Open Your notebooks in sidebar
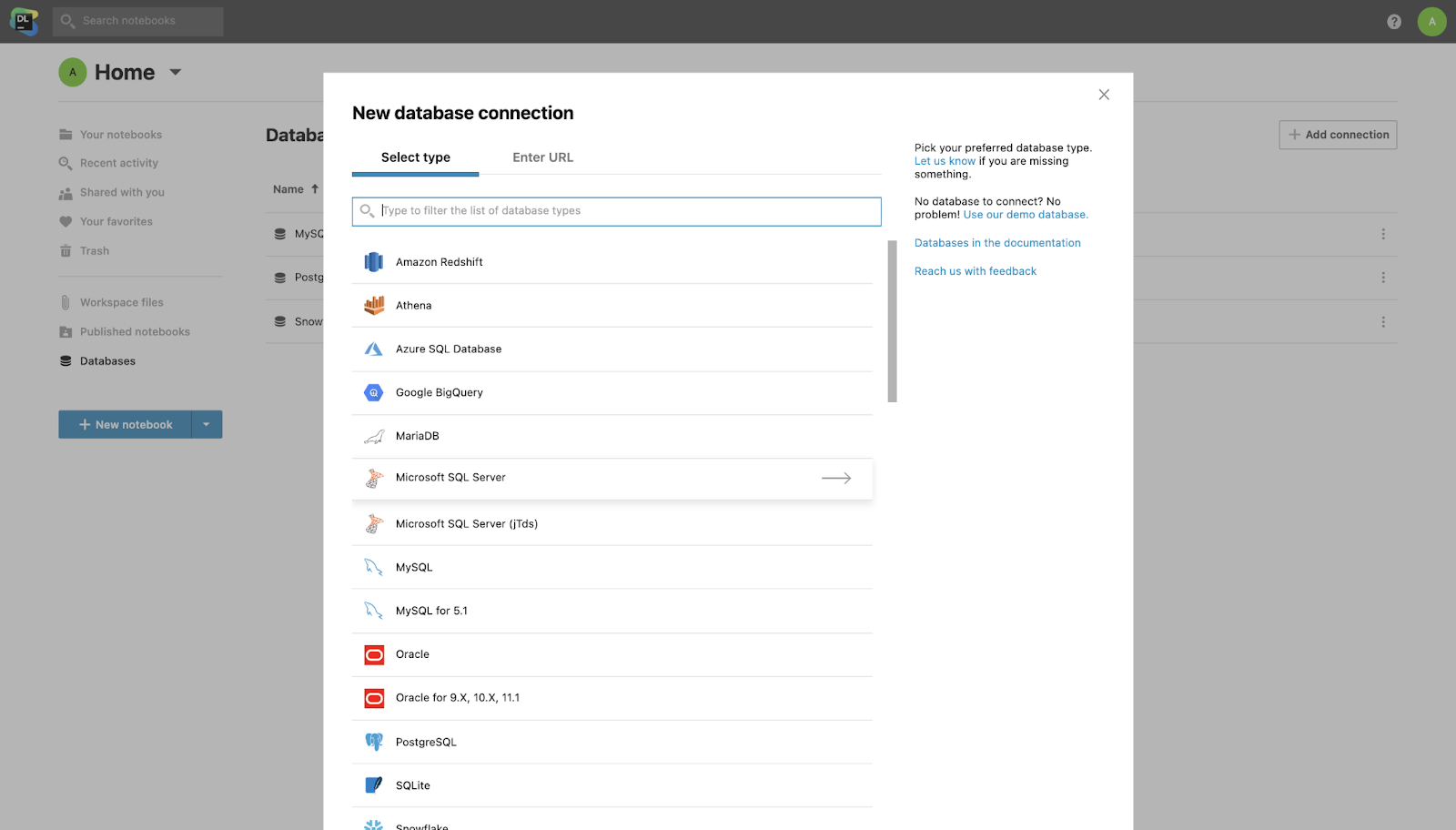 point(110,135)
